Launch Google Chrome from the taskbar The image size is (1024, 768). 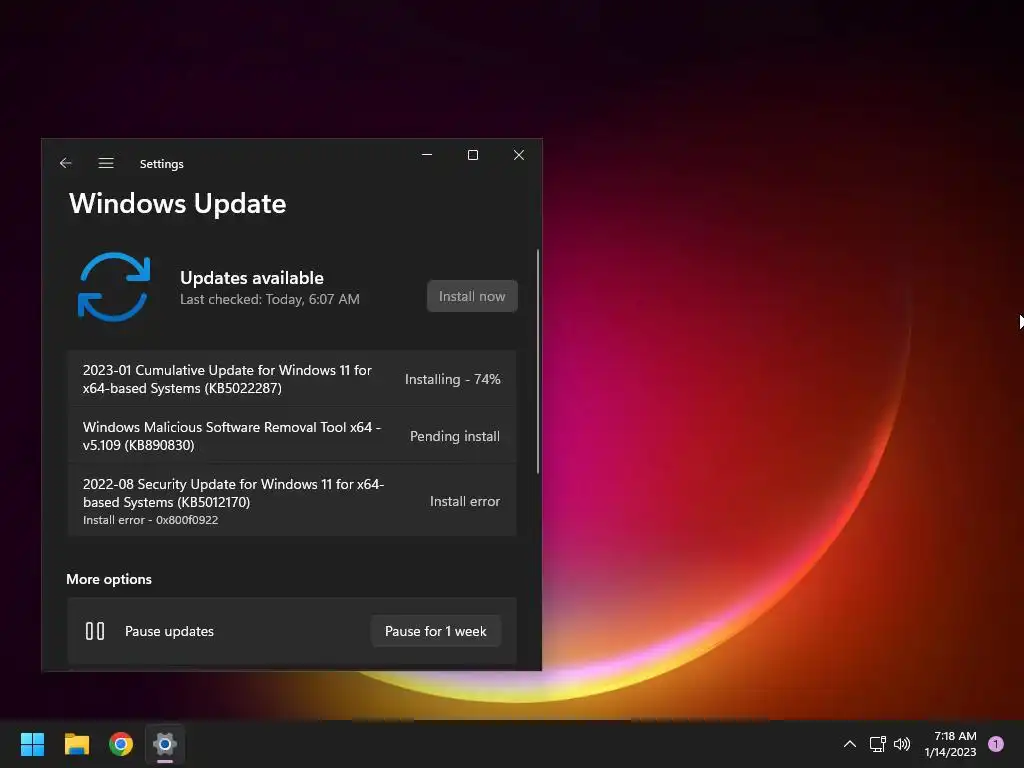click(x=121, y=744)
